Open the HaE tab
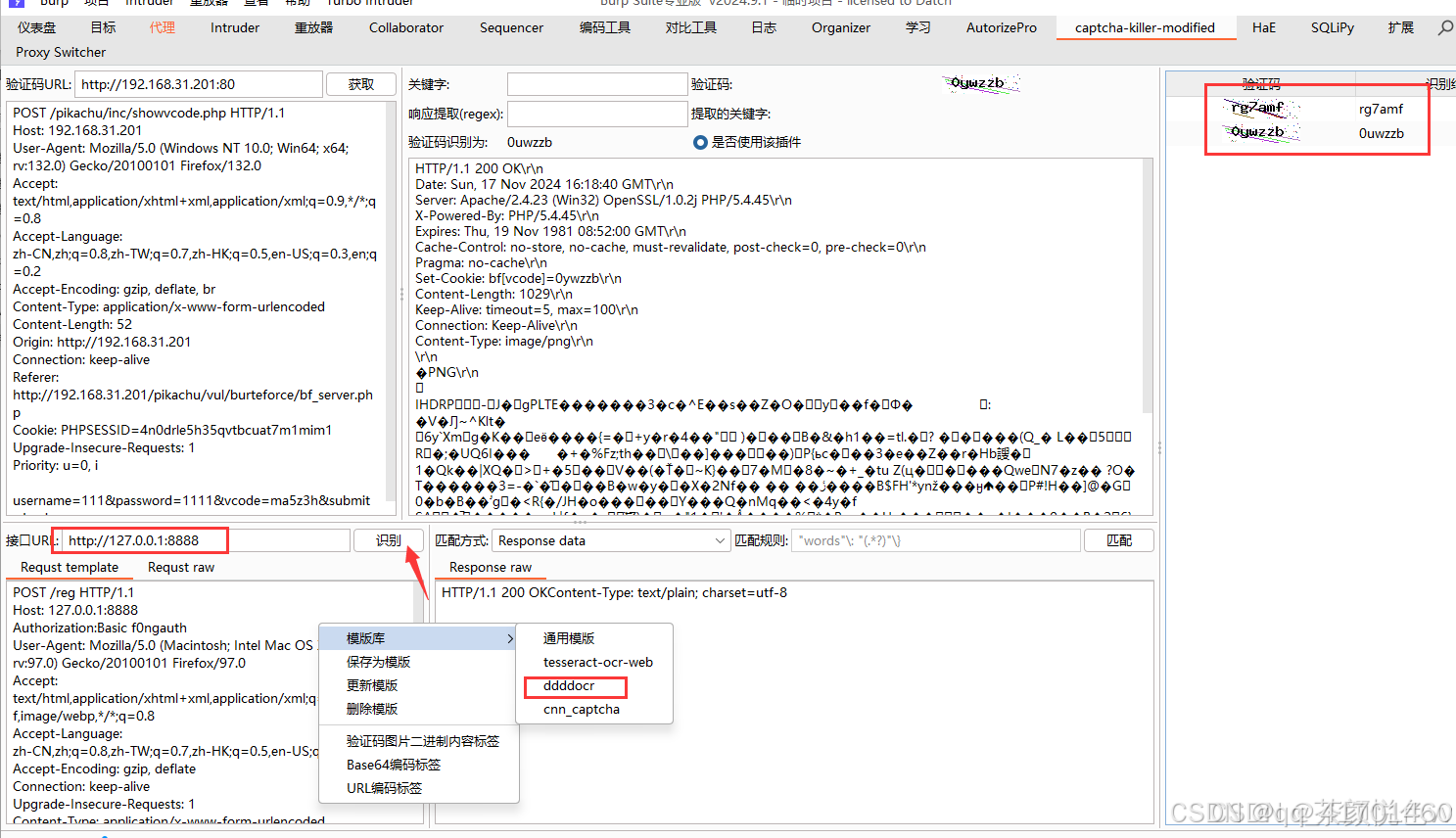1456x838 pixels. [1264, 27]
